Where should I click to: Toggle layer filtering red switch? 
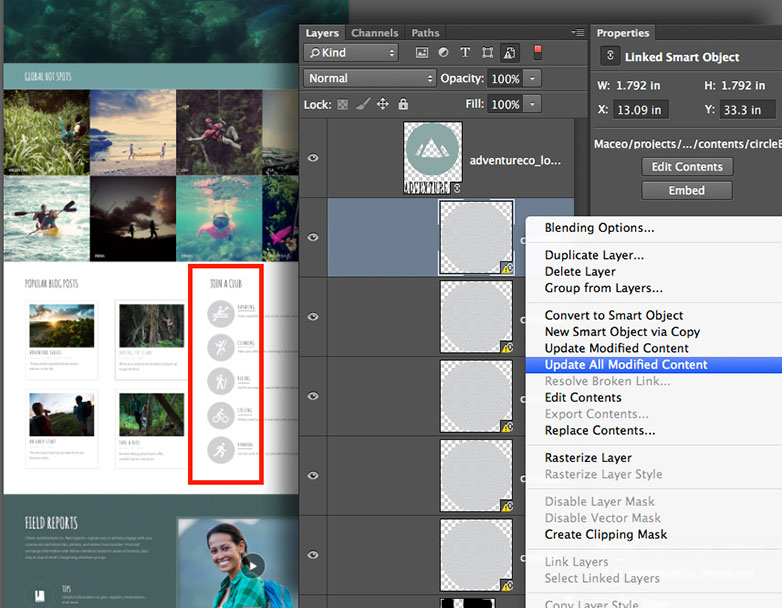(538, 52)
